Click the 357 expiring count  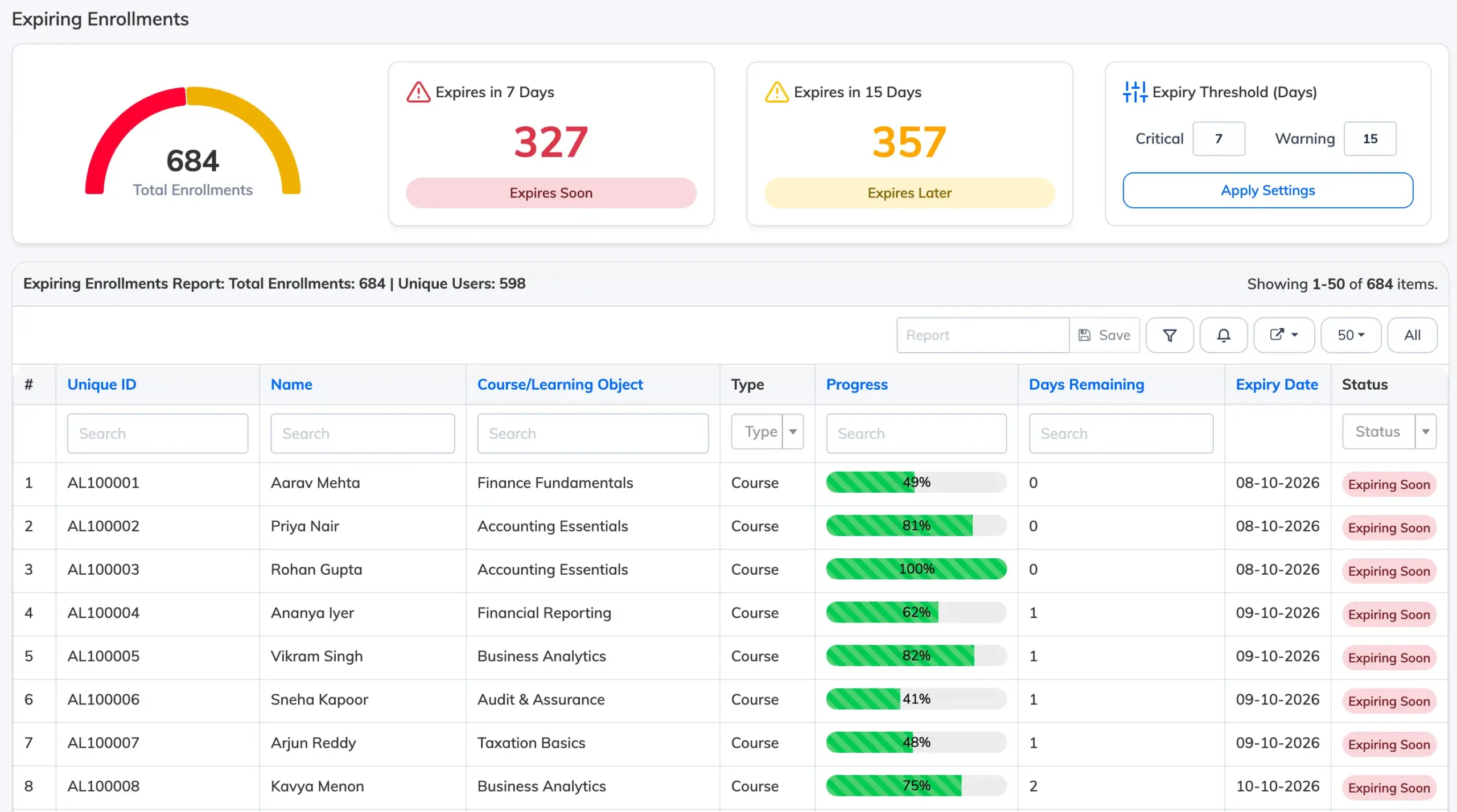[x=909, y=142]
